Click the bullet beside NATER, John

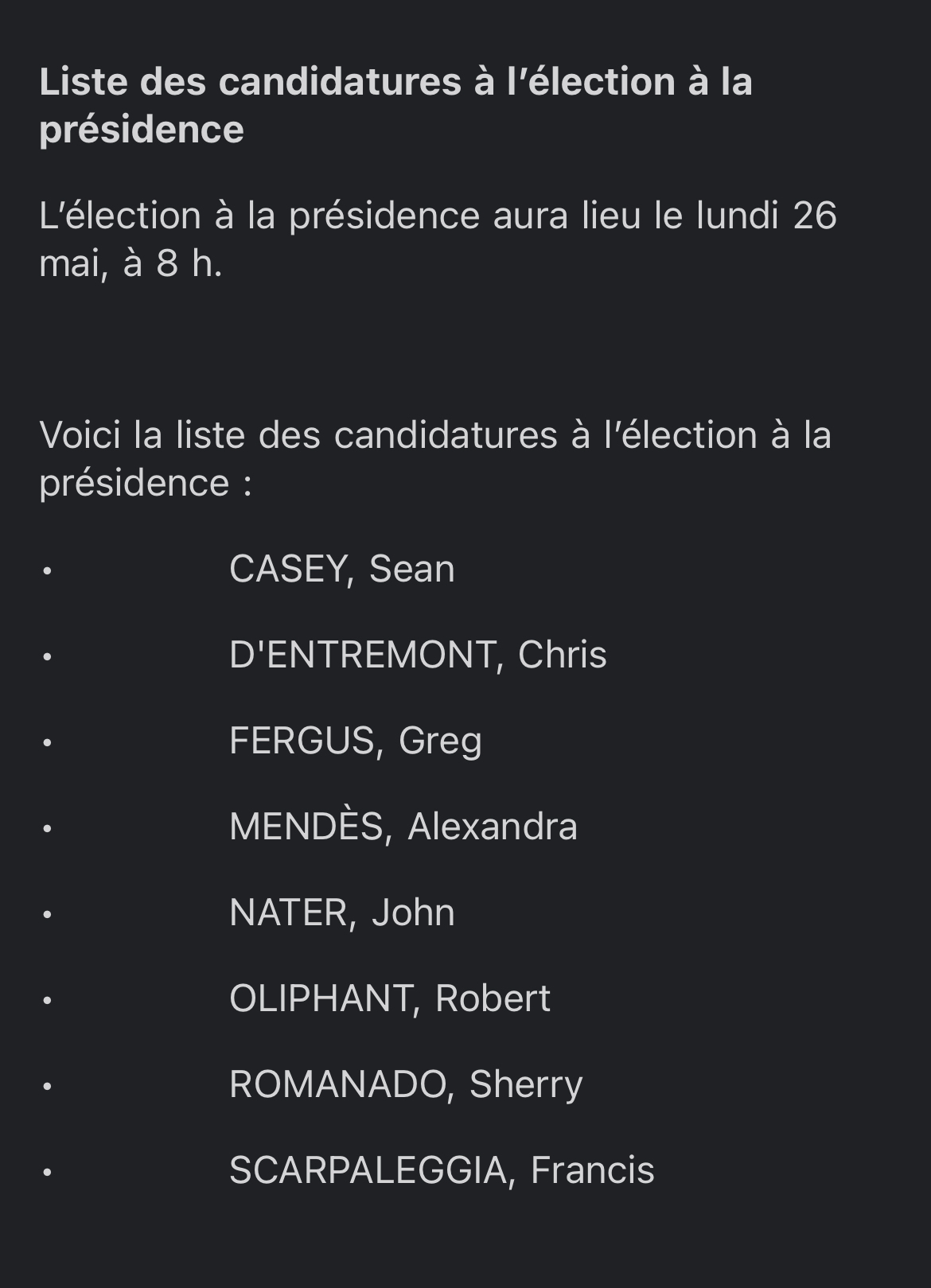click(48, 914)
